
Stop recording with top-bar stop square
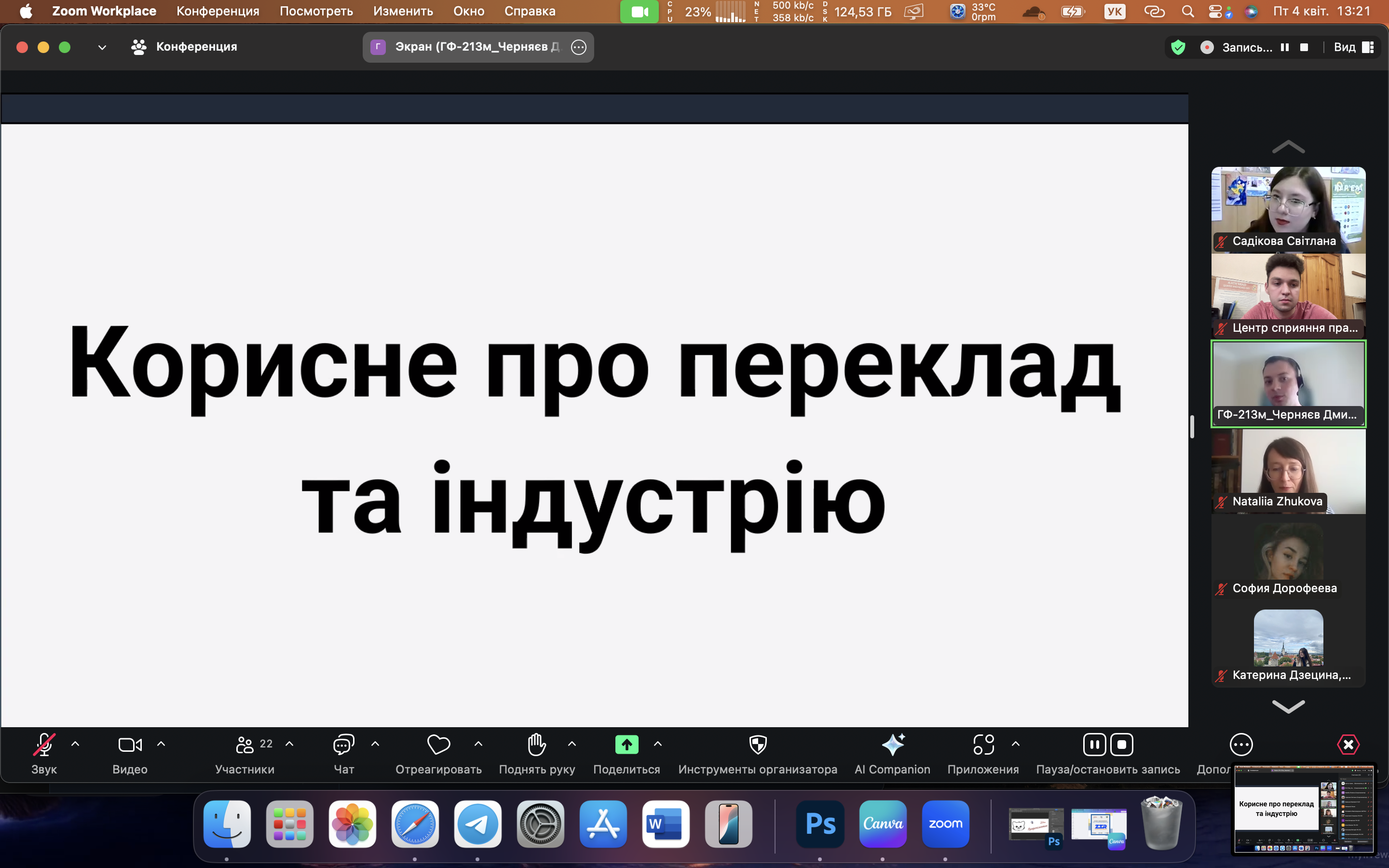1304,47
